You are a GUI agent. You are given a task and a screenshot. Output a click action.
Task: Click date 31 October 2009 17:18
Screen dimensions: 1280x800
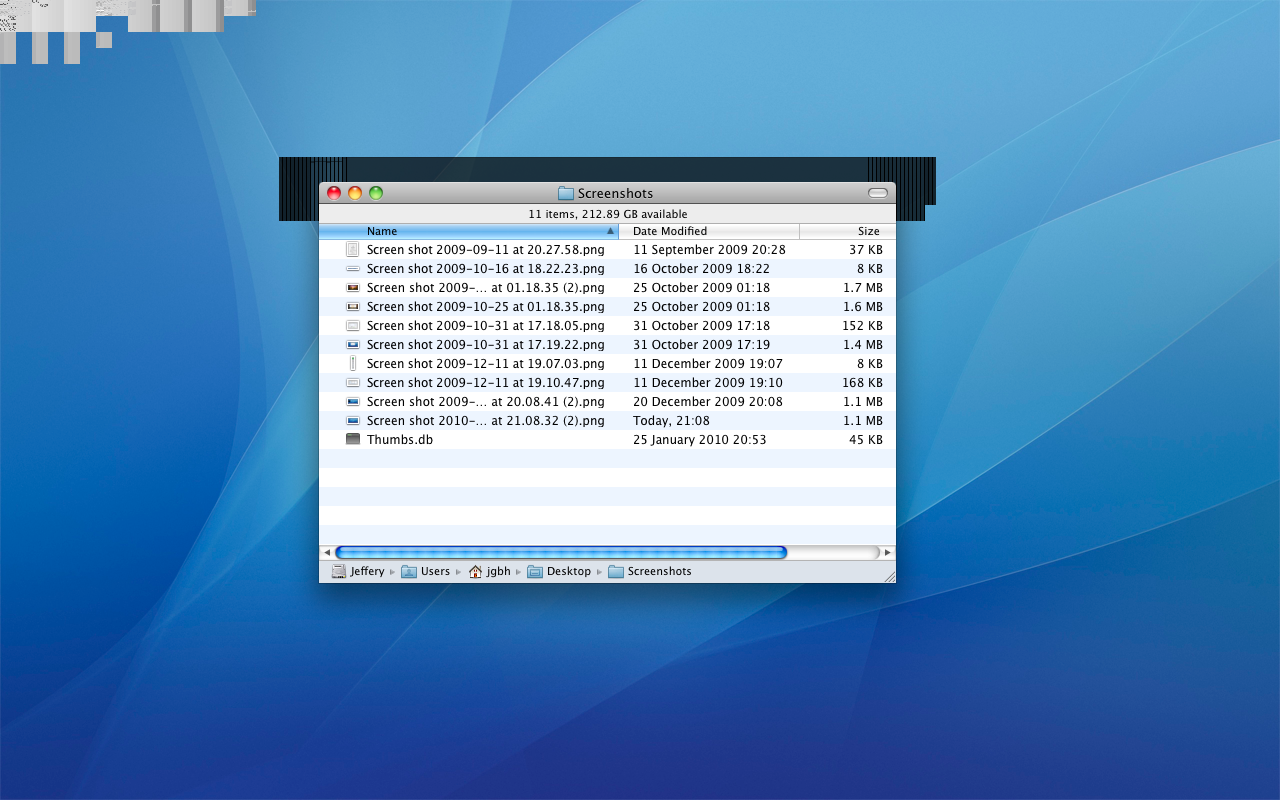pyautogui.click(x=701, y=326)
